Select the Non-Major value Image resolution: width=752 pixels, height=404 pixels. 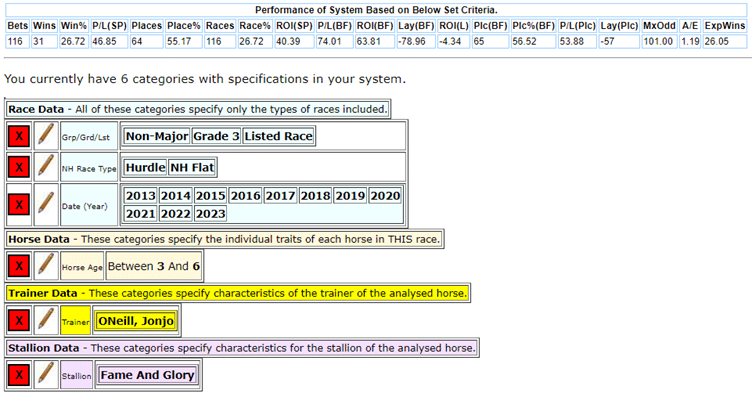(x=157, y=136)
